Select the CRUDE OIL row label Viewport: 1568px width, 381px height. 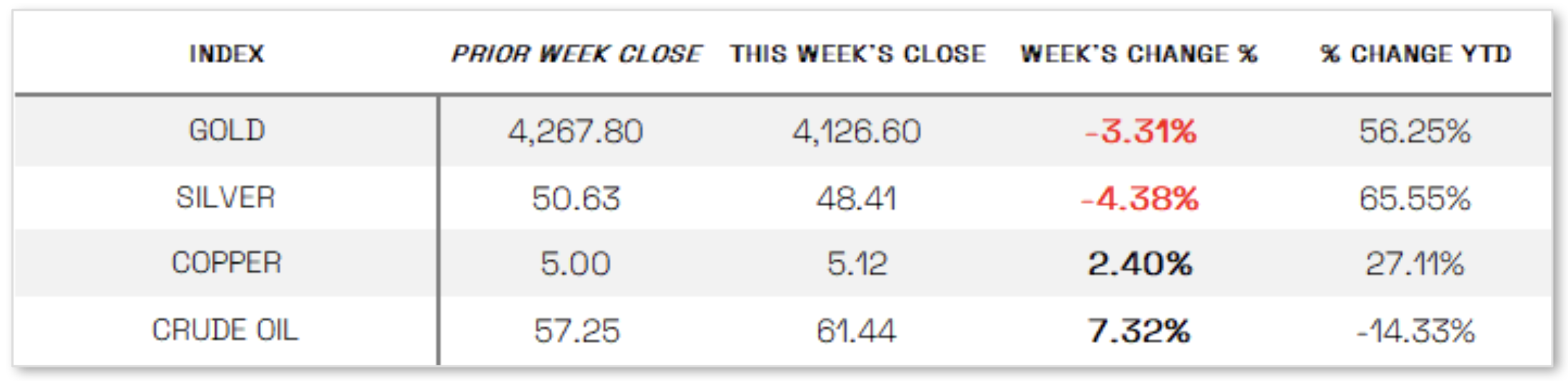click(225, 330)
